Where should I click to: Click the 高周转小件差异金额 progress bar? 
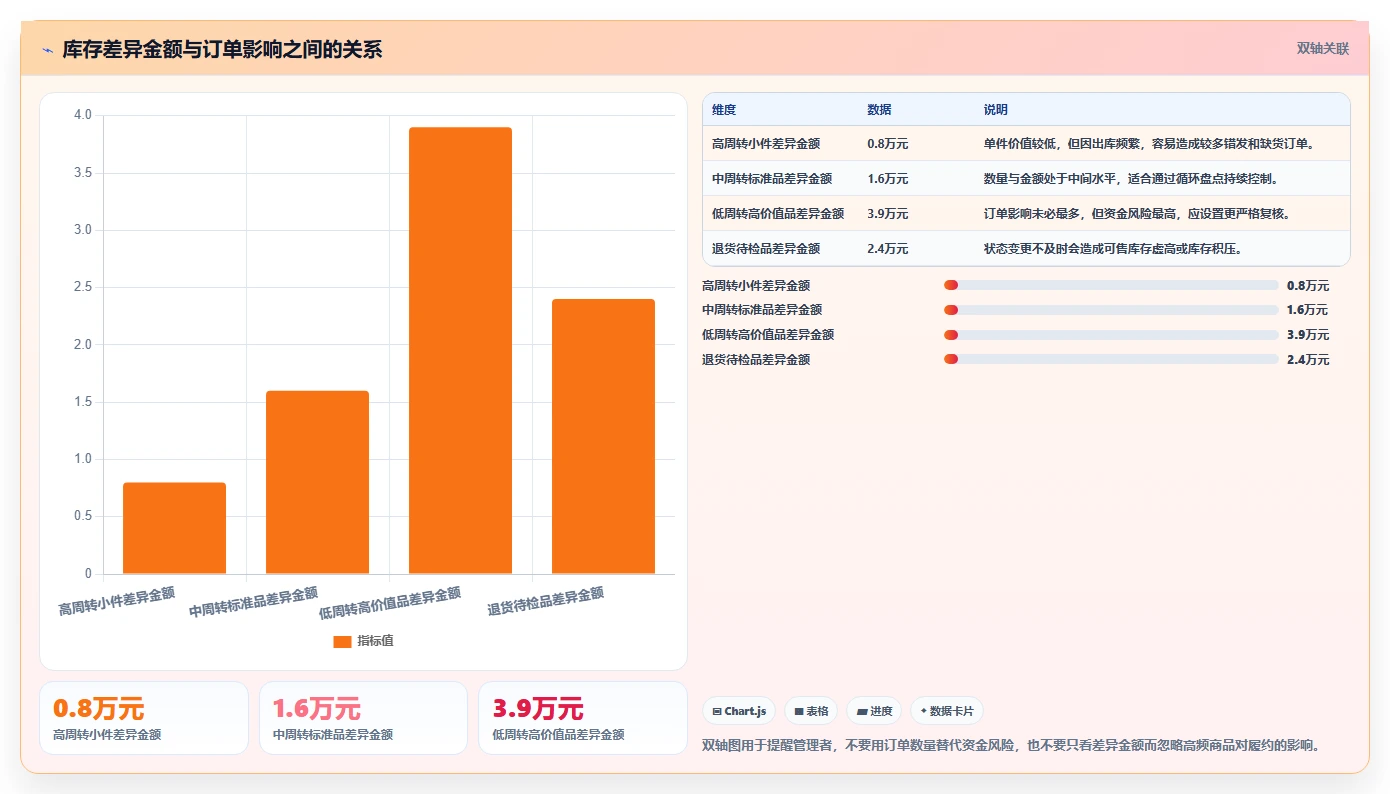(1111, 285)
